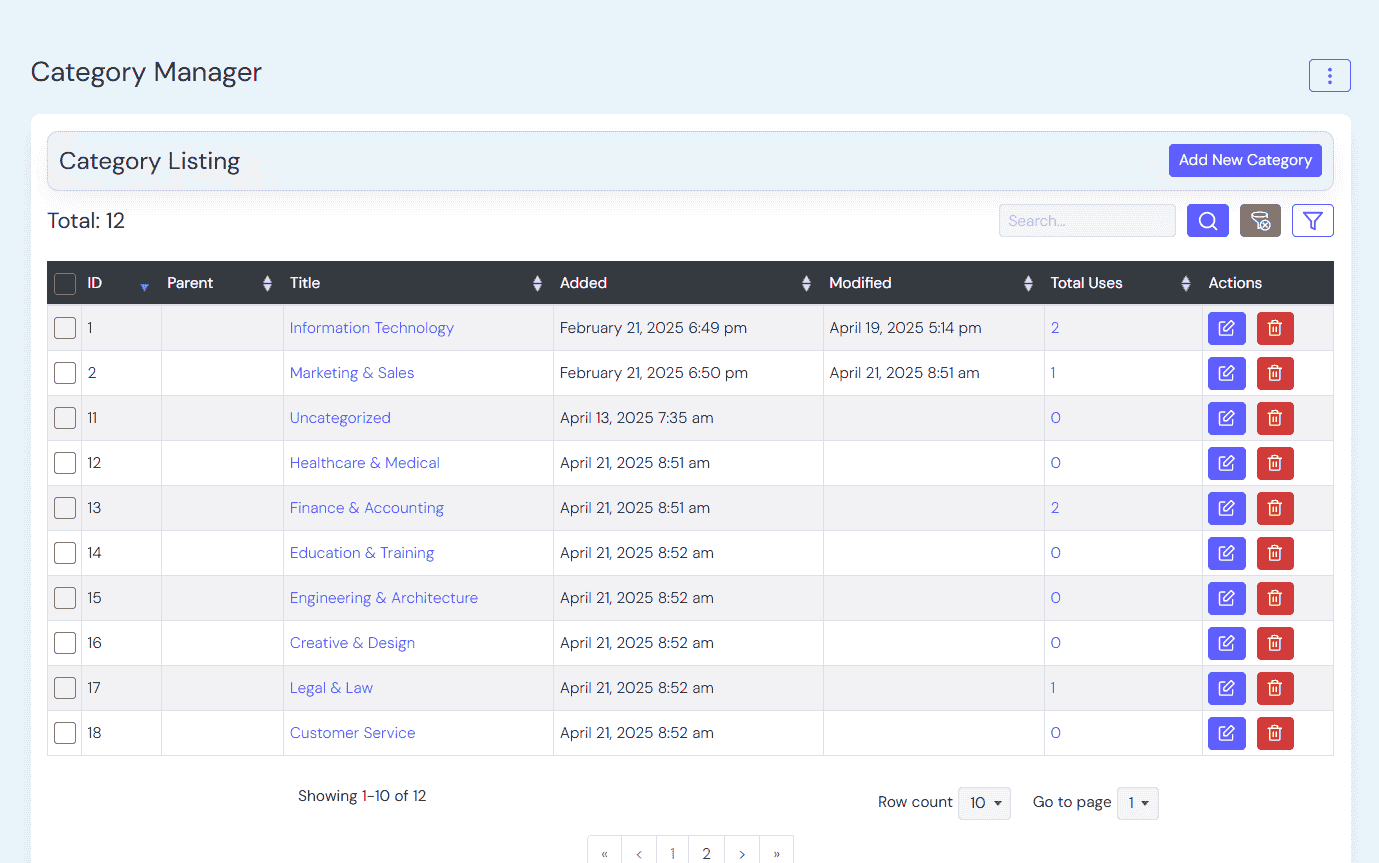Image resolution: width=1379 pixels, height=863 pixels.
Task: Click the magnifier search icon button
Action: point(1207,221)
